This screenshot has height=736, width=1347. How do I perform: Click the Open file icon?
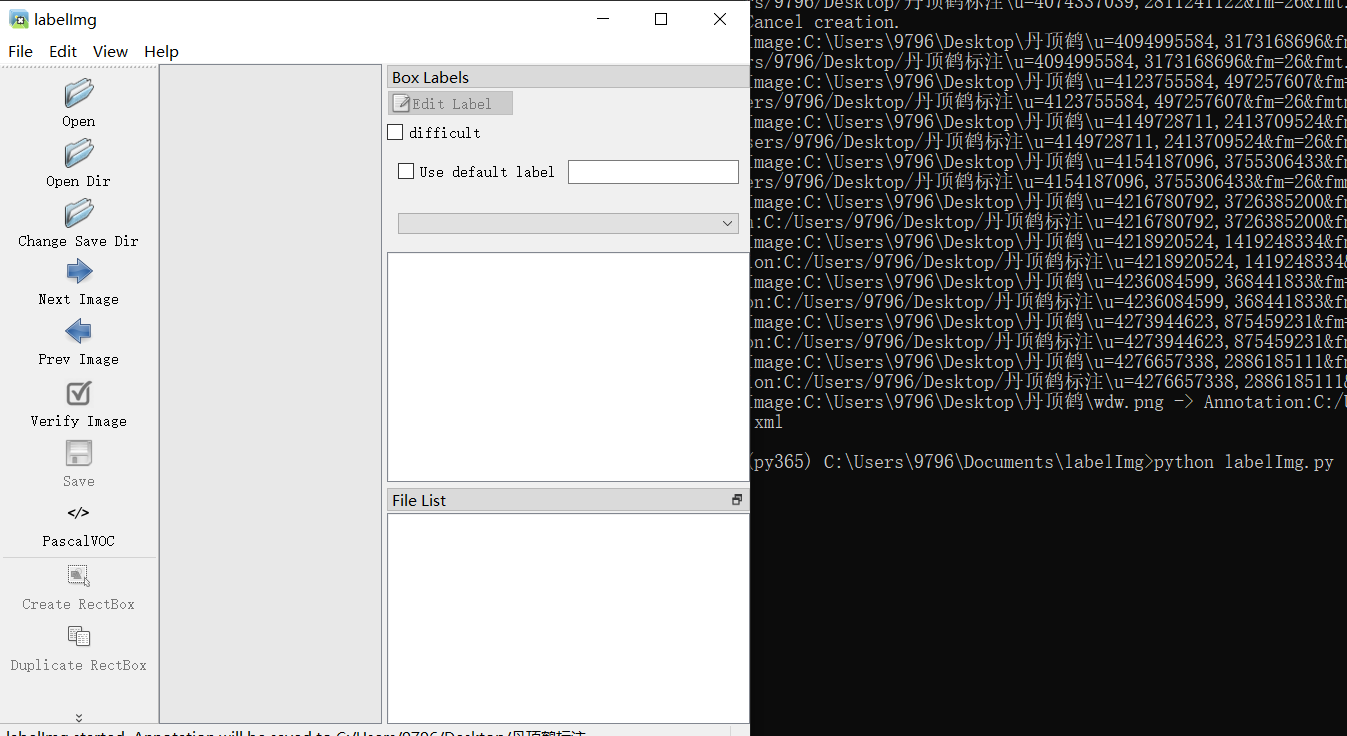[79, 94]
